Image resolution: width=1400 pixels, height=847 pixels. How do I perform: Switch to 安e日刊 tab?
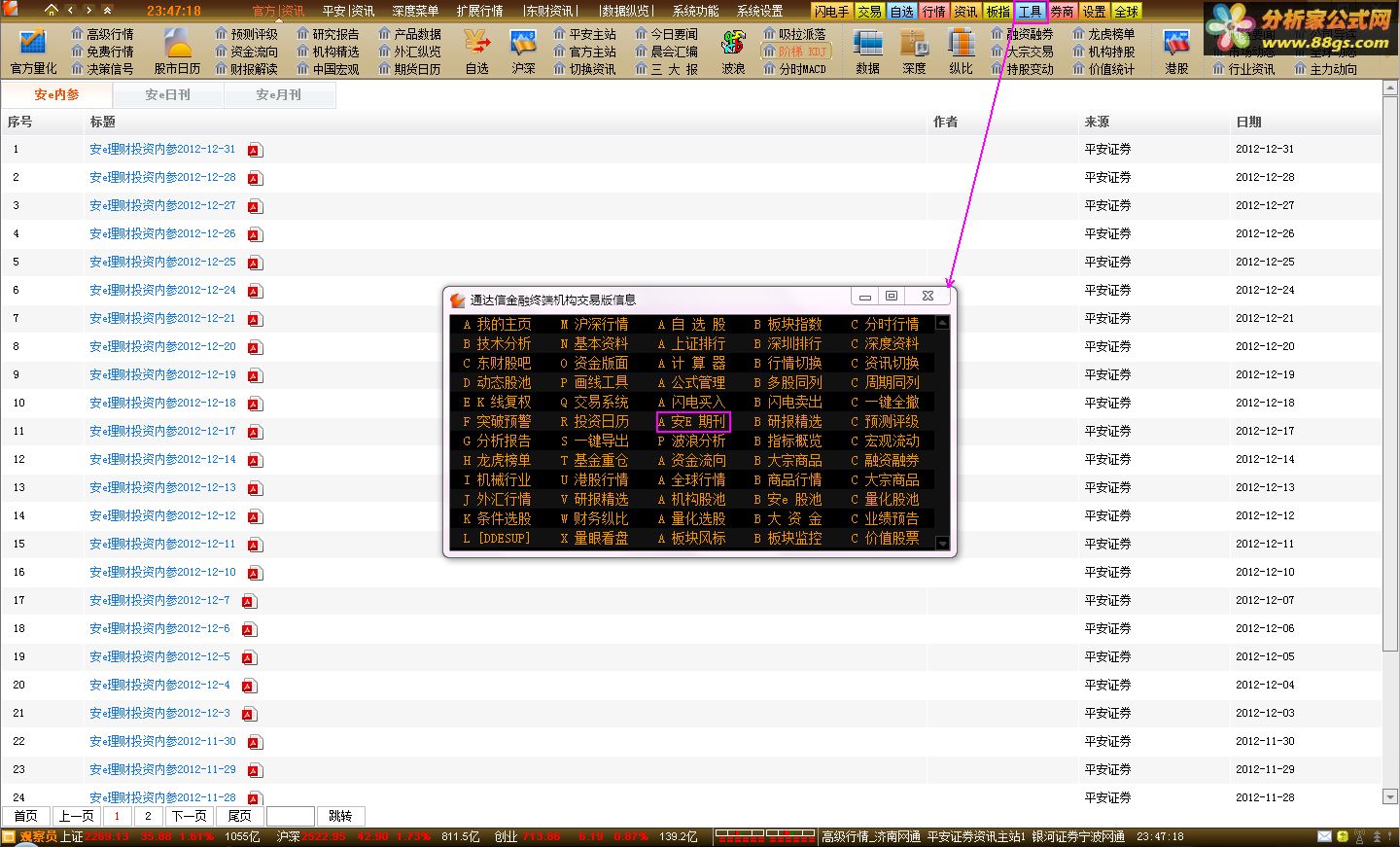click(168, 94)
